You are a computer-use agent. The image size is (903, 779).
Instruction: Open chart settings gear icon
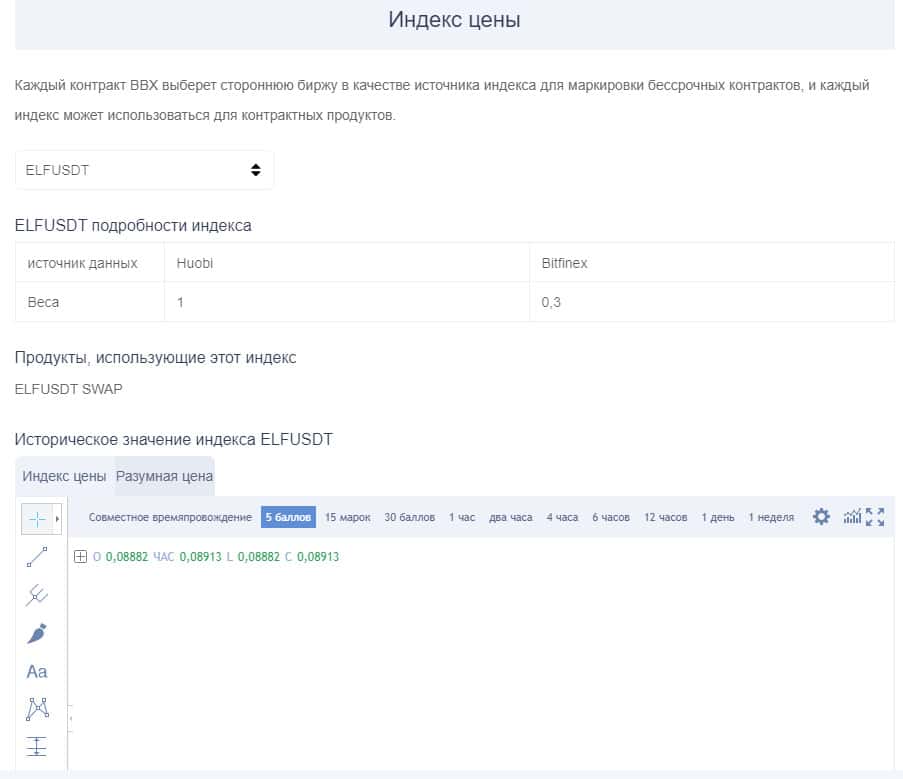(x=821, y=516)
